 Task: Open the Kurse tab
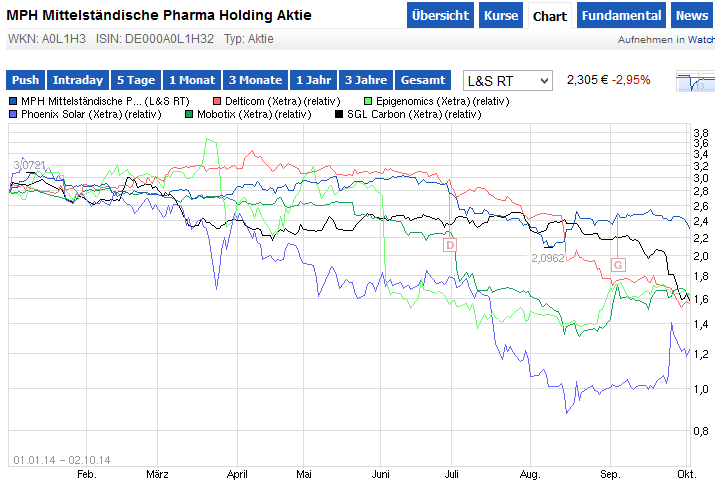[x=500, y=16]
